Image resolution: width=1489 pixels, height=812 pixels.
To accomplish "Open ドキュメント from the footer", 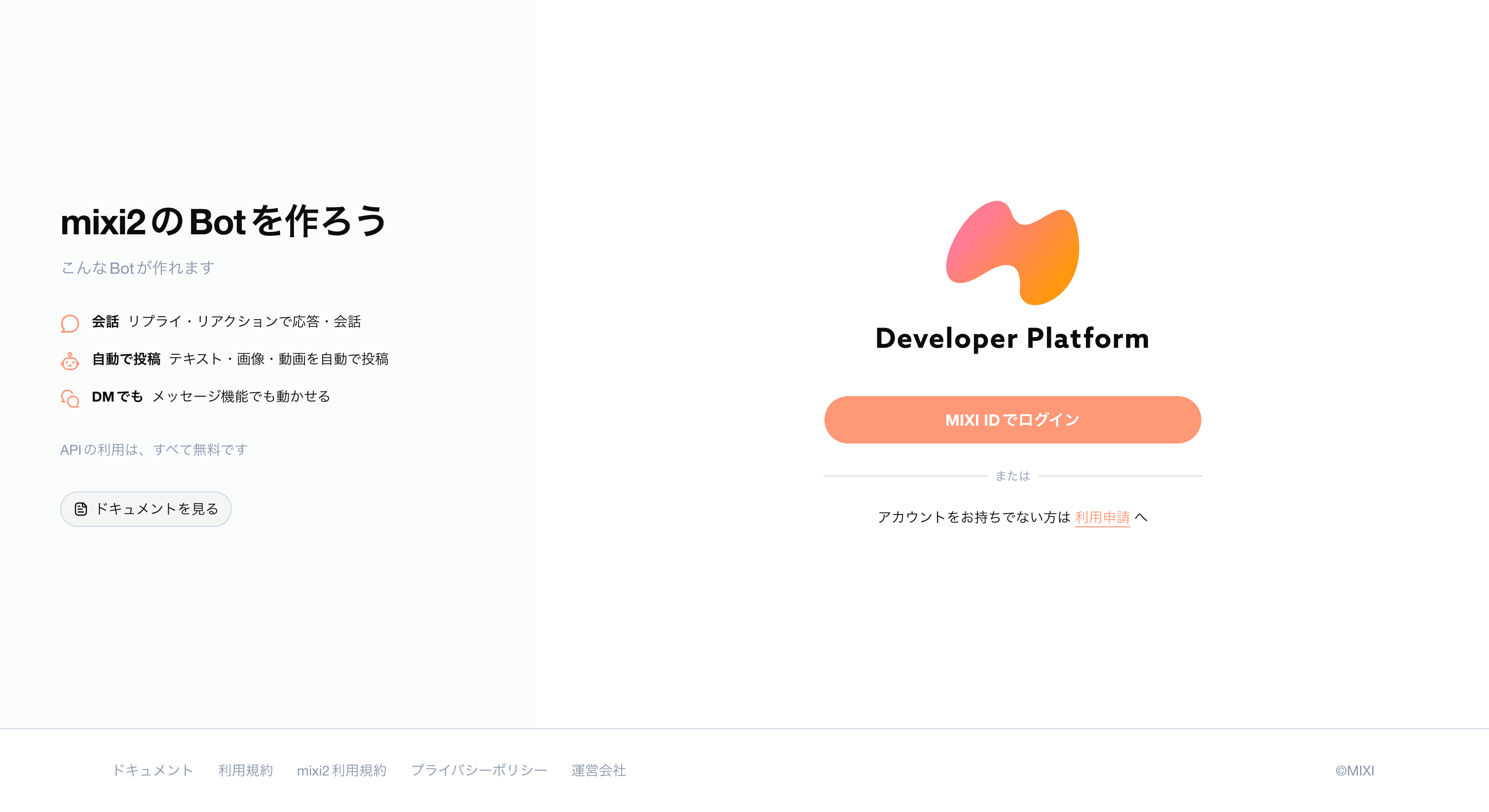I will pyautogui.click(x=153, y=770).
